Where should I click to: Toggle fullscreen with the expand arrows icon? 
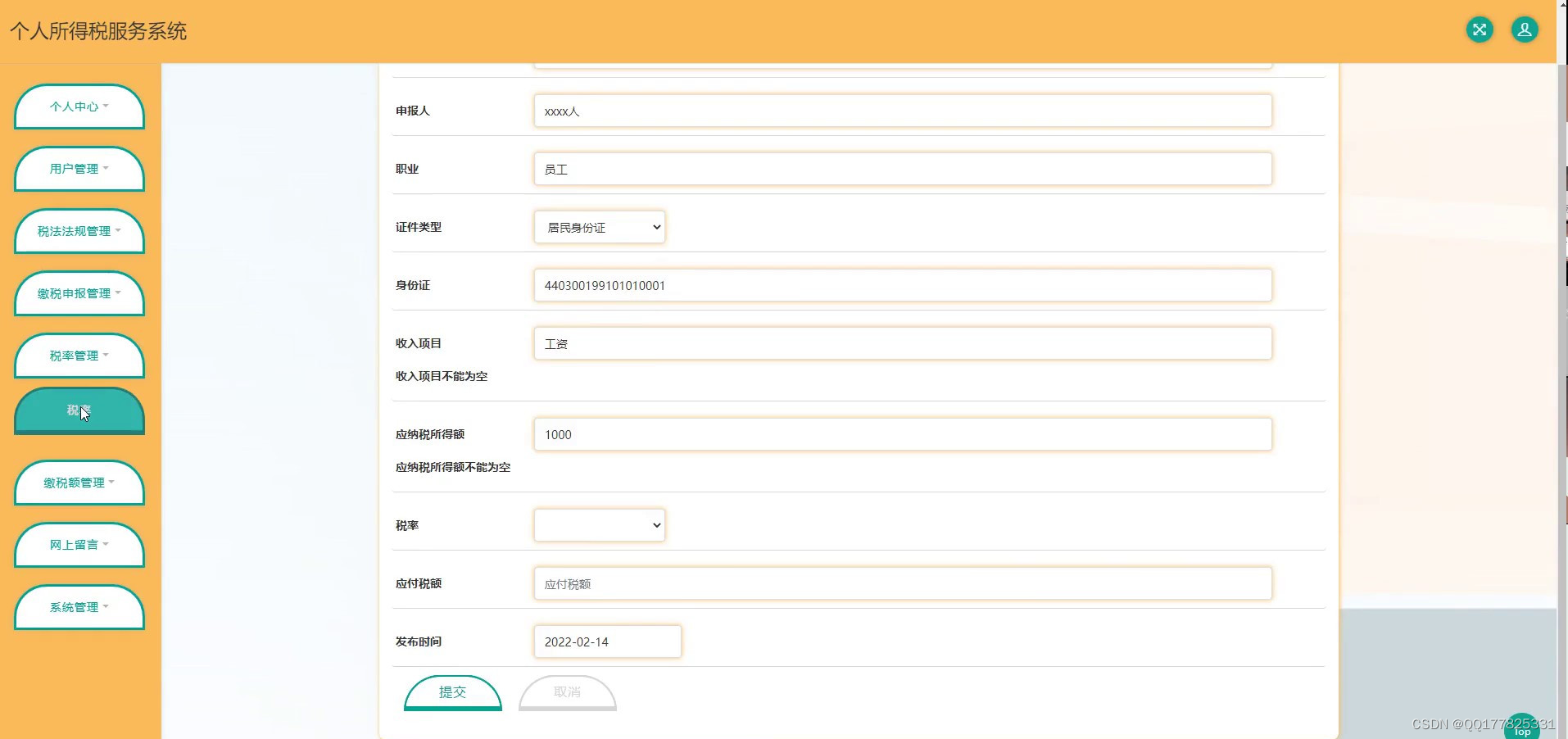pyautogui.click(x=1480, y=30)
